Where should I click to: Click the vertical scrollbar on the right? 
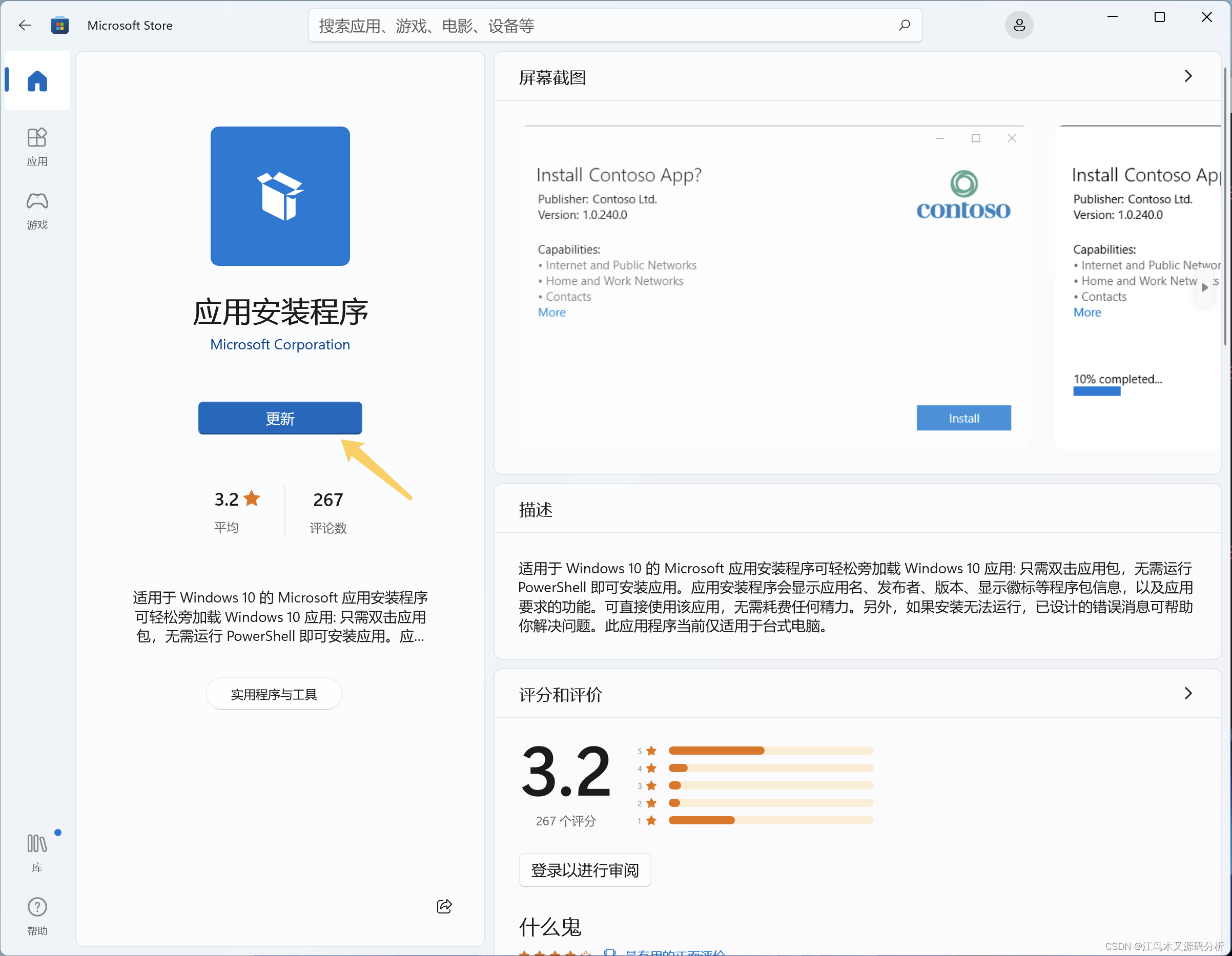coord(1225,206)
